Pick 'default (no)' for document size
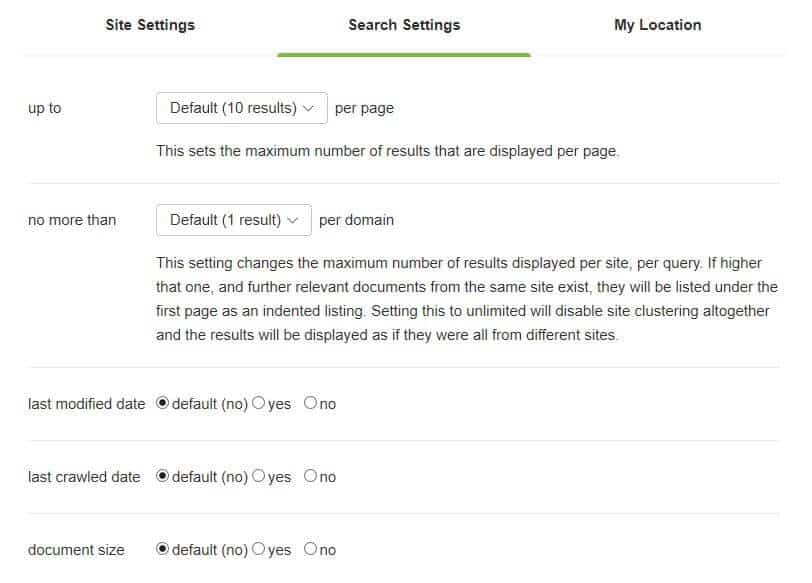 point(164,549)
